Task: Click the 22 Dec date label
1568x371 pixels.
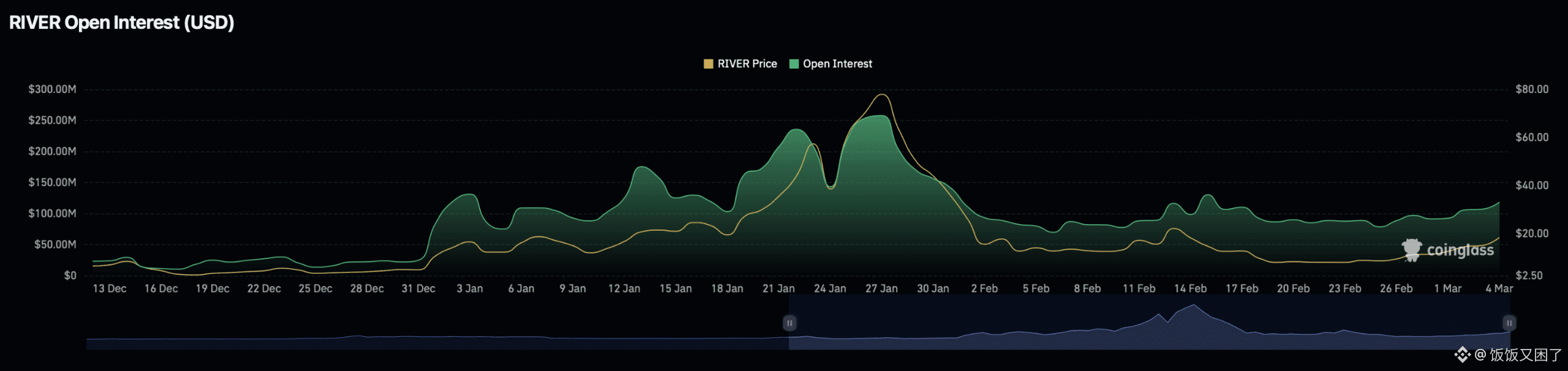Action: pos(264,288)
